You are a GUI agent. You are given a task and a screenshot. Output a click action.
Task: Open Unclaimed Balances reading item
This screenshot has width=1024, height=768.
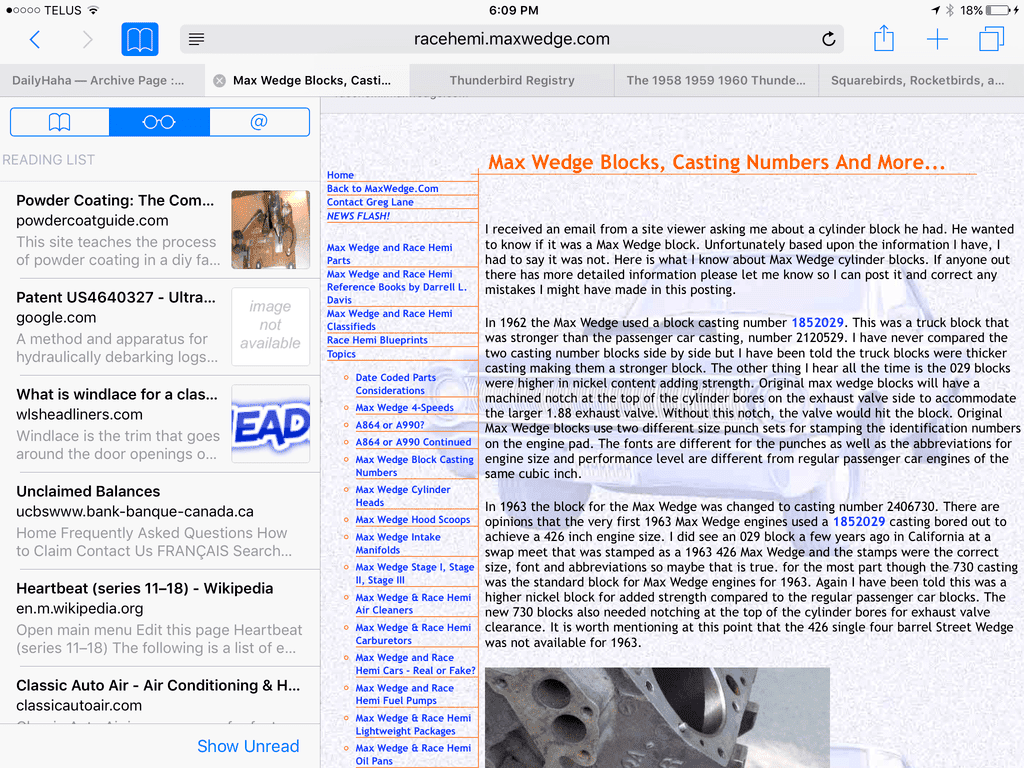160,520
